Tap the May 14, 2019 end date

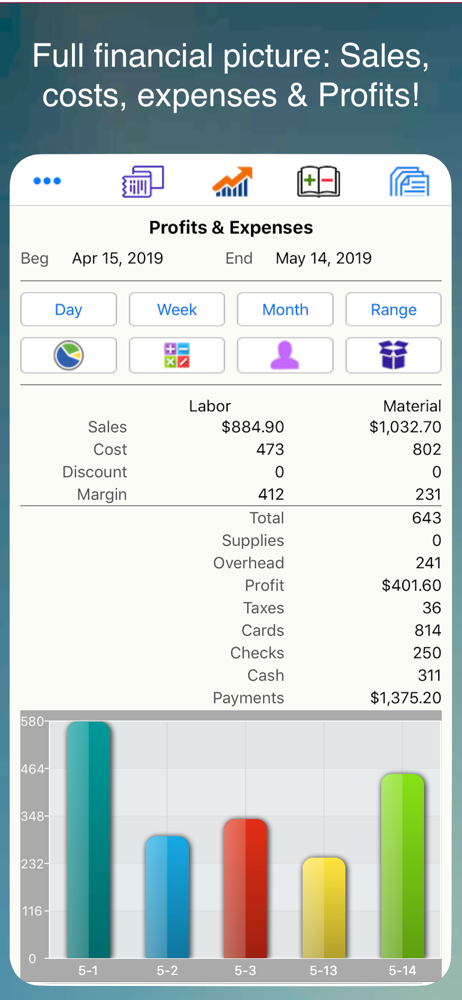(x=324, y=258)
